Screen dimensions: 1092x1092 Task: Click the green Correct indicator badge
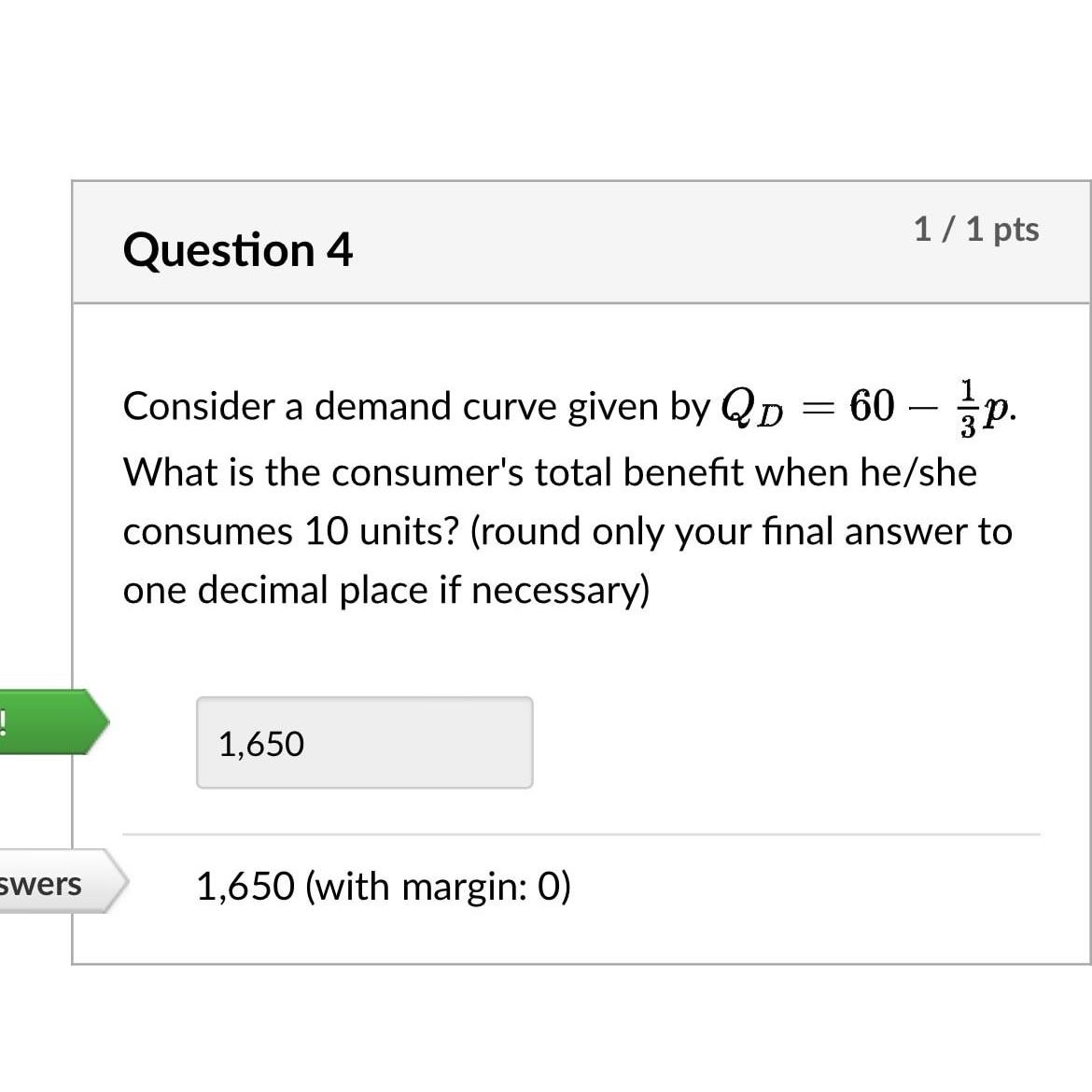pyautogui.click(x=51, y=721)
